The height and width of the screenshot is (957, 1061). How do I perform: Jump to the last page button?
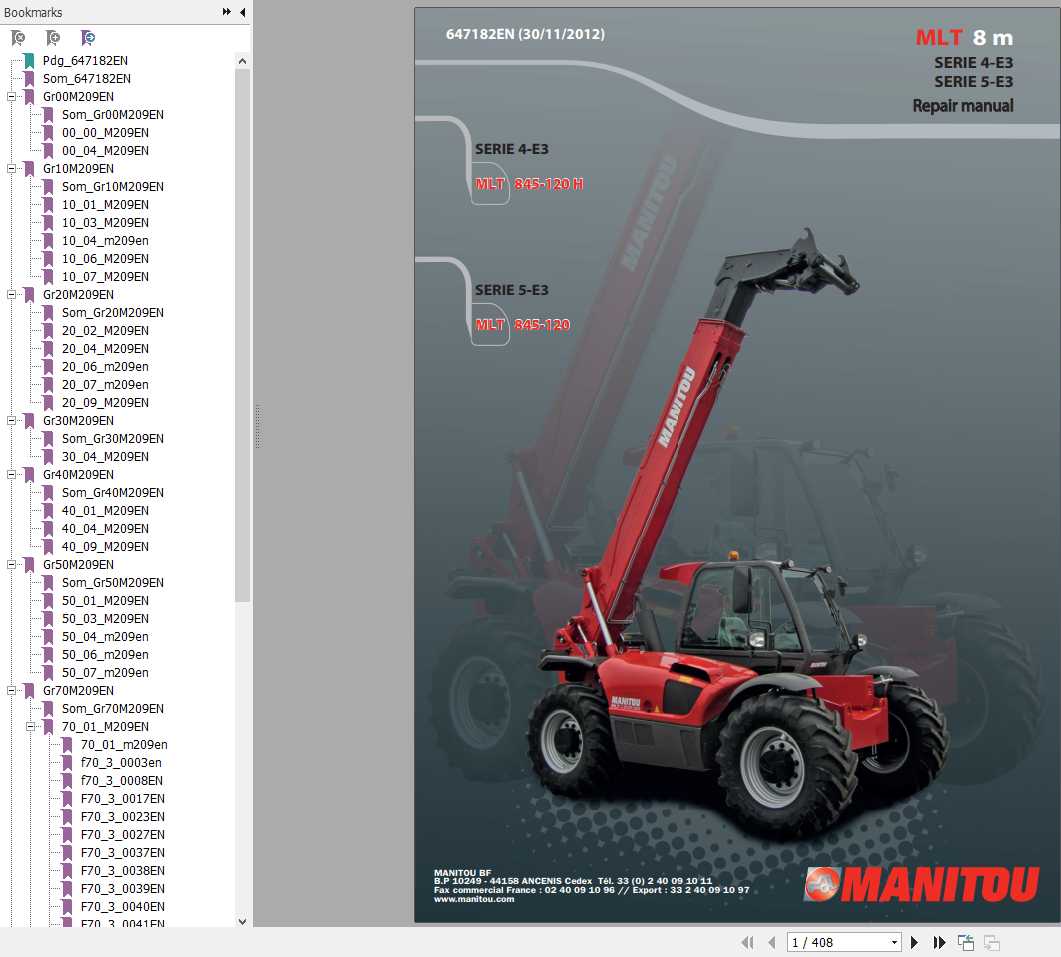tap(939, 942)
